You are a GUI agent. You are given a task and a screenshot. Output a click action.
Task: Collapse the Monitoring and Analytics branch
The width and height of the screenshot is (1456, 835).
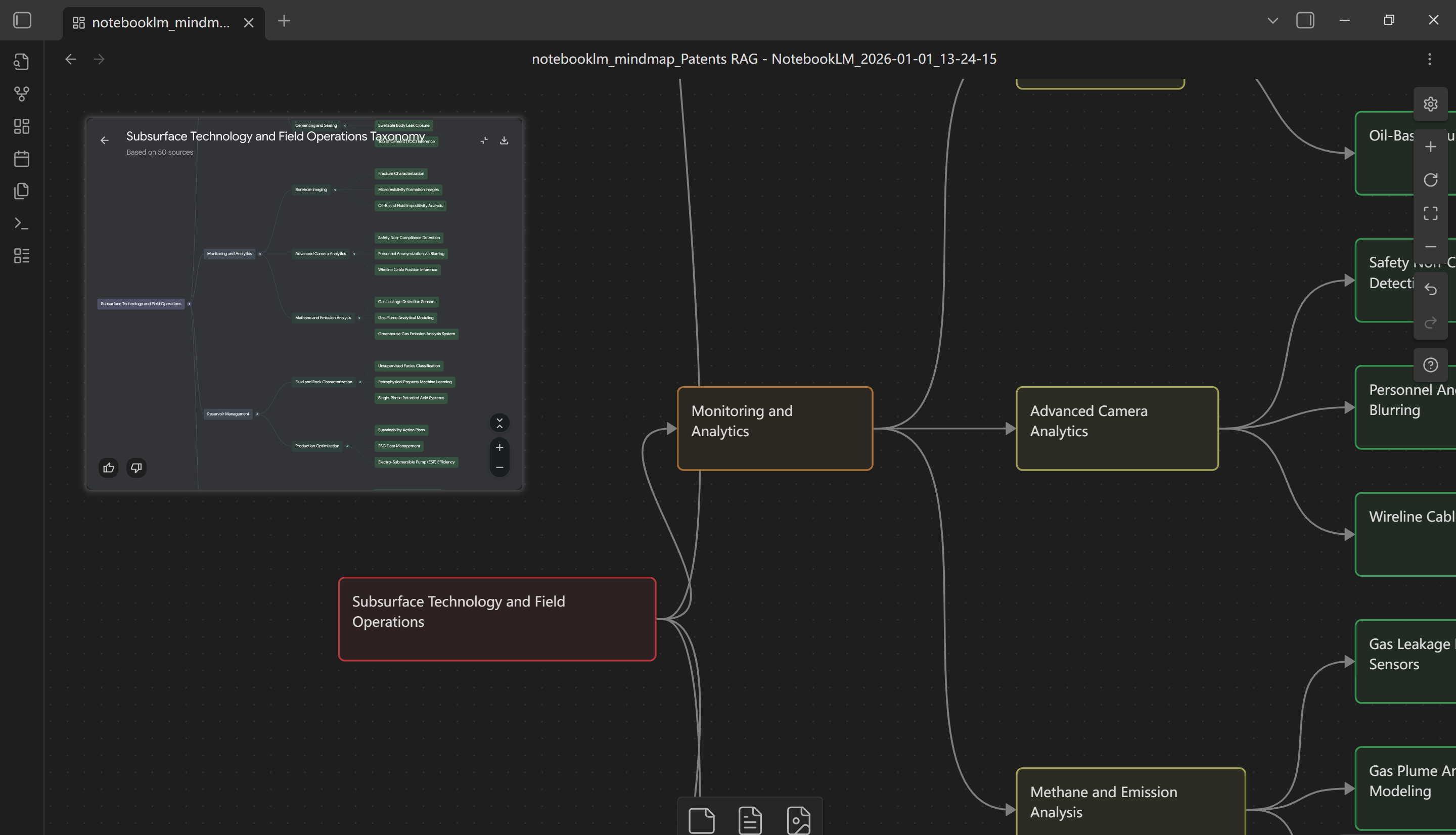261,254
